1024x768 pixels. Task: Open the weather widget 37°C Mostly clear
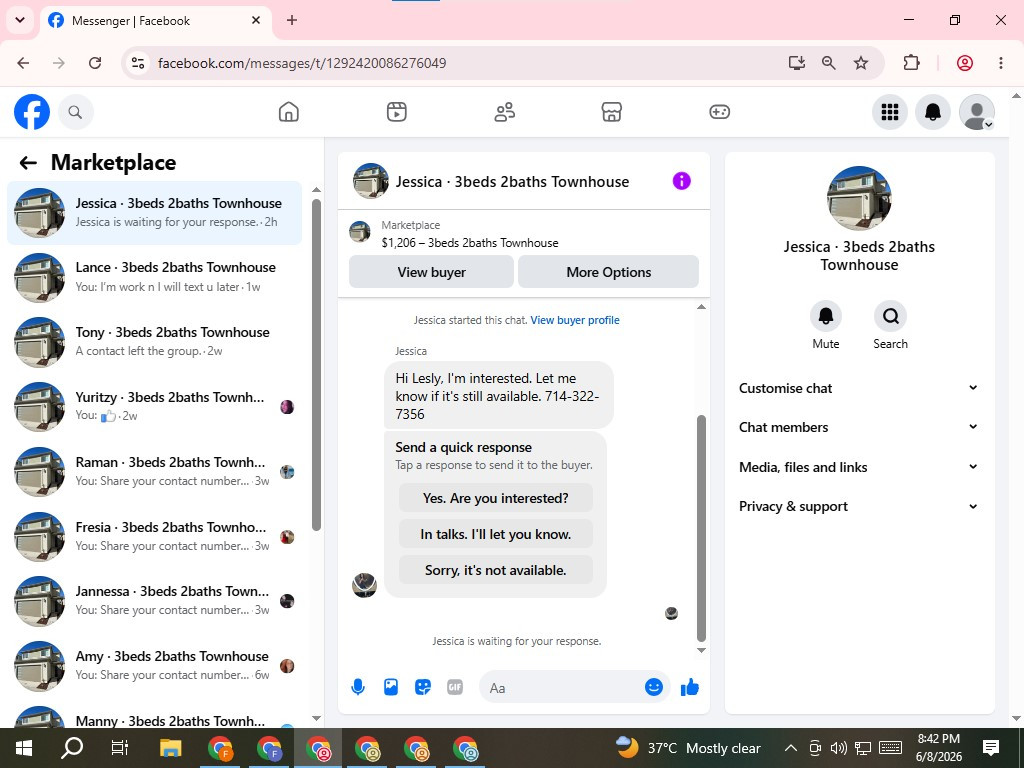[x=688, y=748]
